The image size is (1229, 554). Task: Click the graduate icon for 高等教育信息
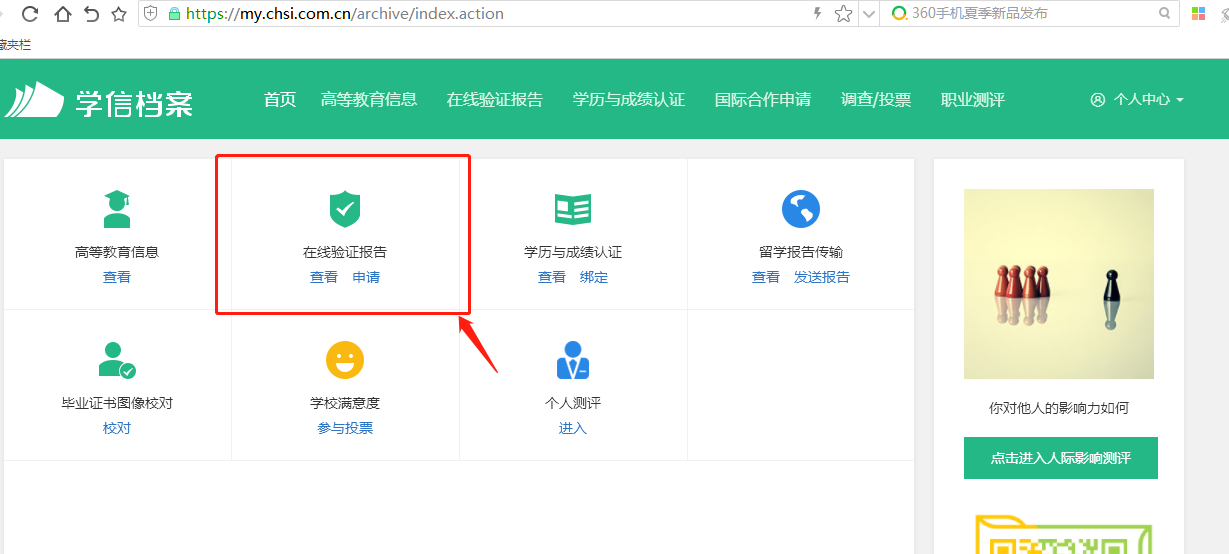(117, 209)
